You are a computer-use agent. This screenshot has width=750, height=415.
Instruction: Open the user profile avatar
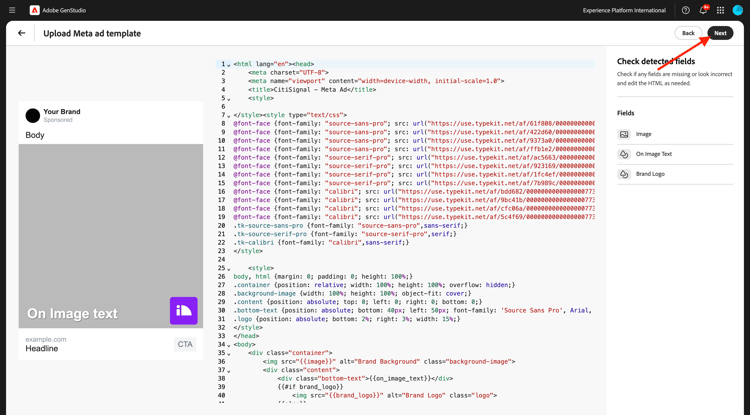(x=738, y=10)
